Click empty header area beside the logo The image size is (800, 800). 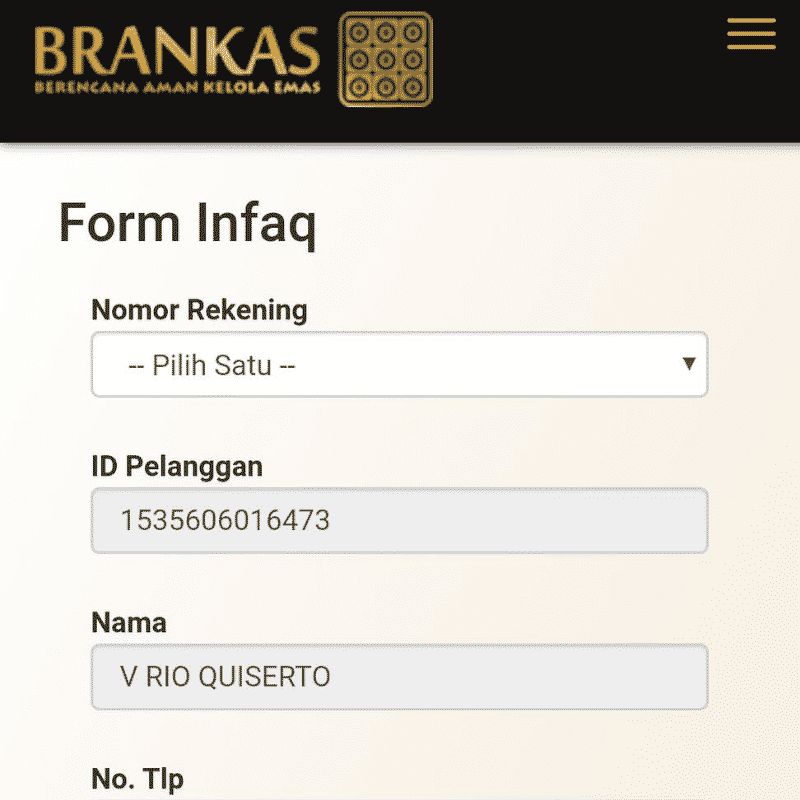580,70
